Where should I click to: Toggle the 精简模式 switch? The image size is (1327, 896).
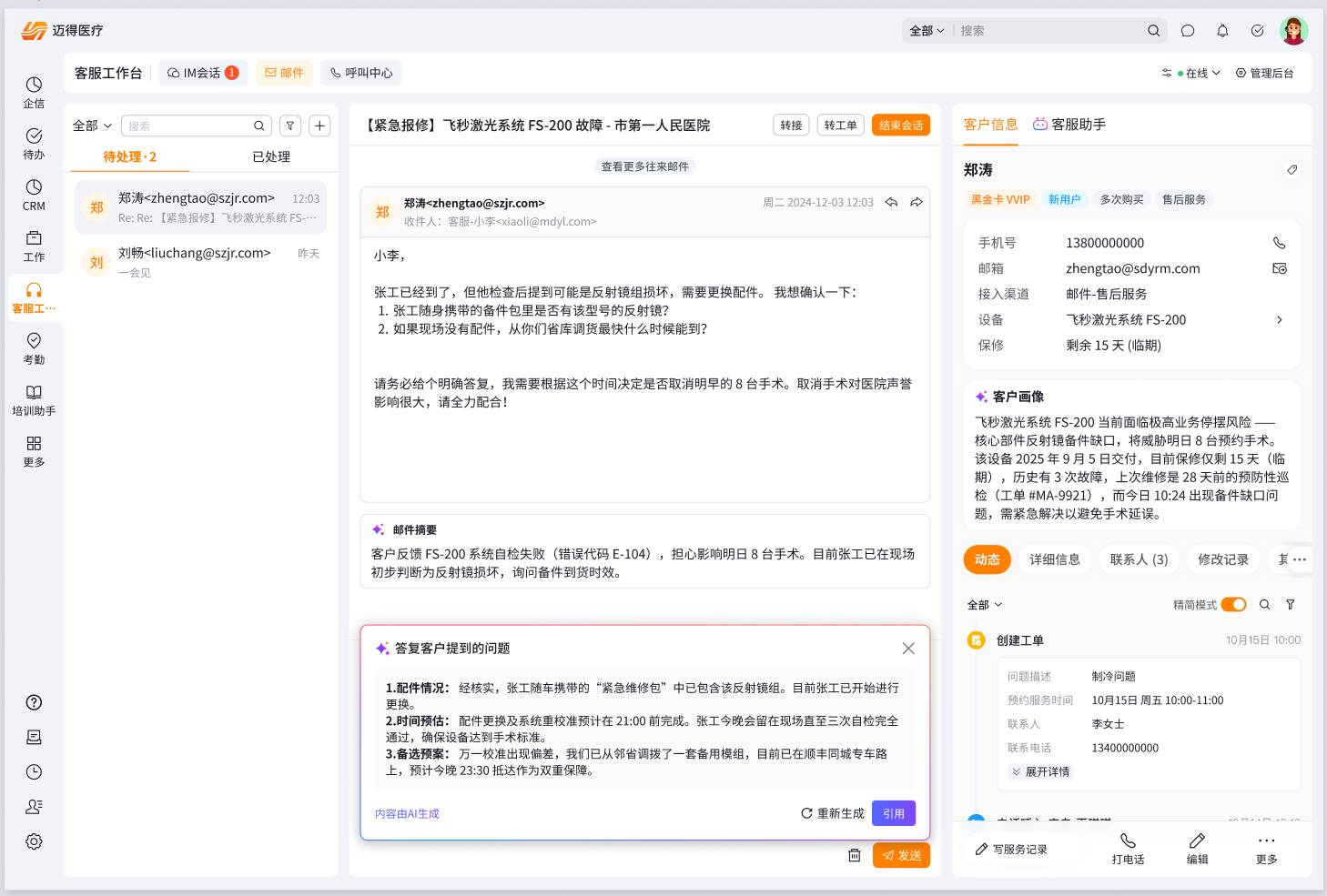click(x=1233, y=605)
